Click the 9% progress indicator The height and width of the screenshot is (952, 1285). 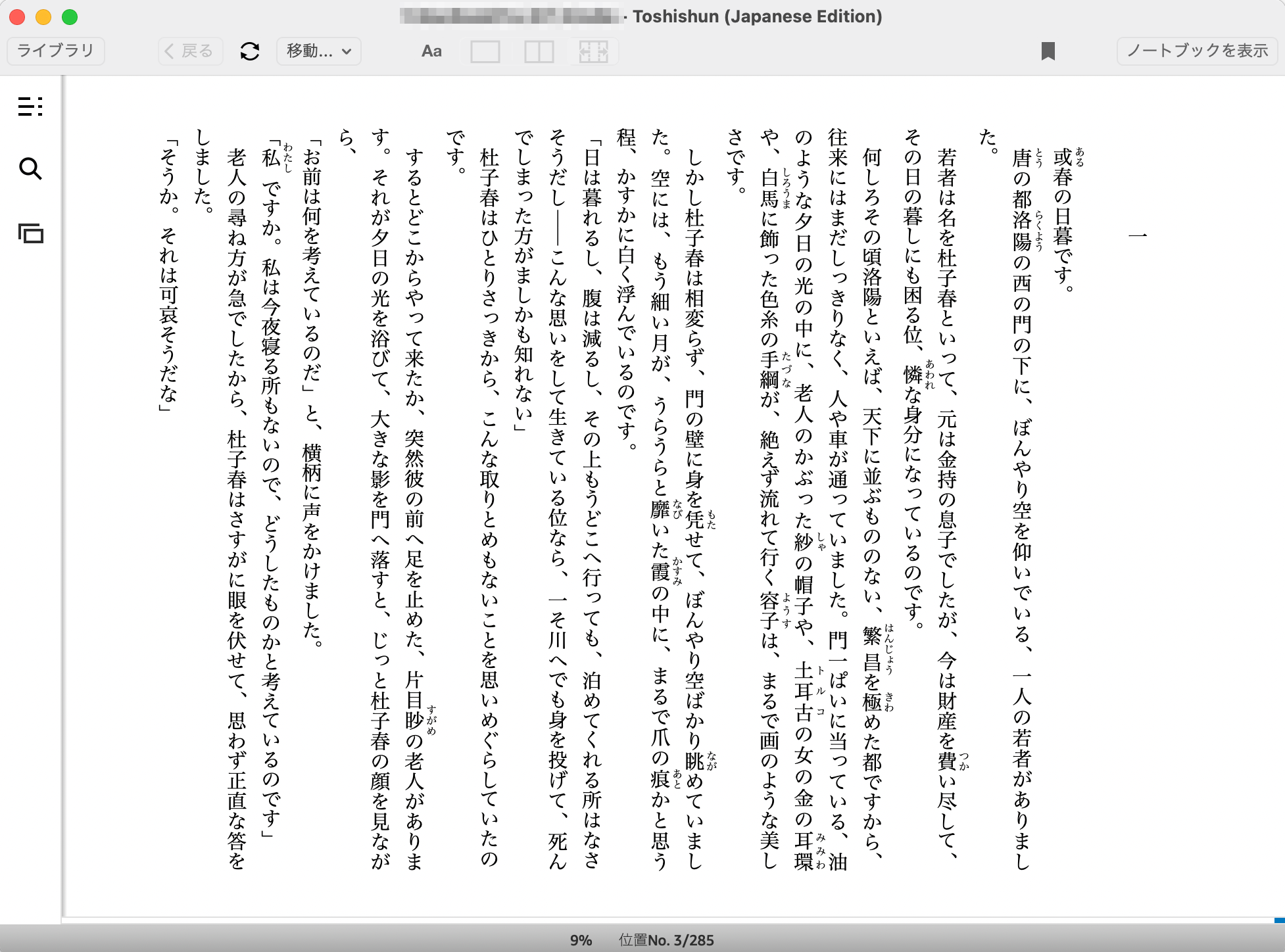point(581,940)
